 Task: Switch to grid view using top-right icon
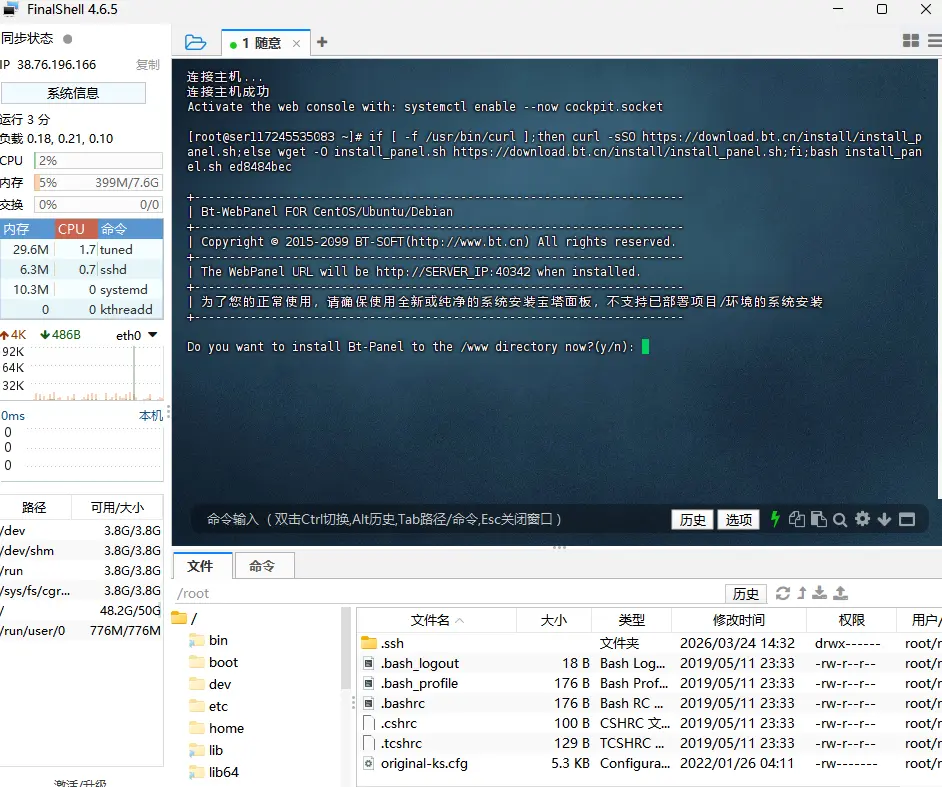909,41
